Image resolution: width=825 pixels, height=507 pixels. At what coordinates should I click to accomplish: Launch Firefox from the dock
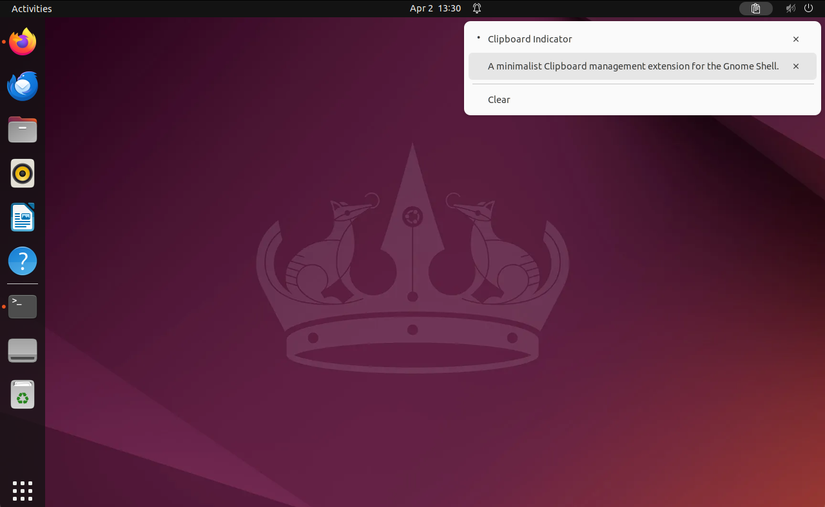pos(23,42)
